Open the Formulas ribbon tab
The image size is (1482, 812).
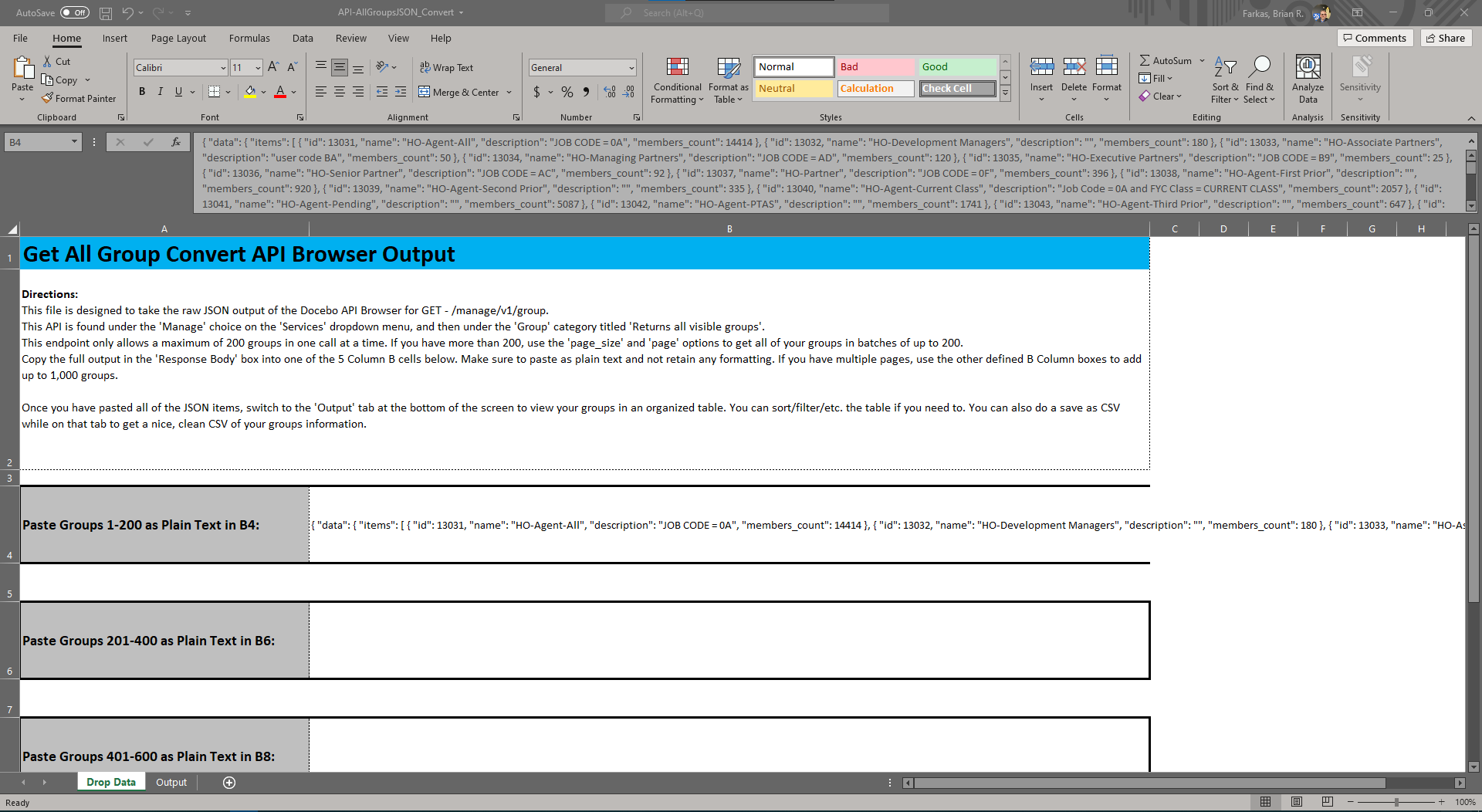tap(249, 38)
